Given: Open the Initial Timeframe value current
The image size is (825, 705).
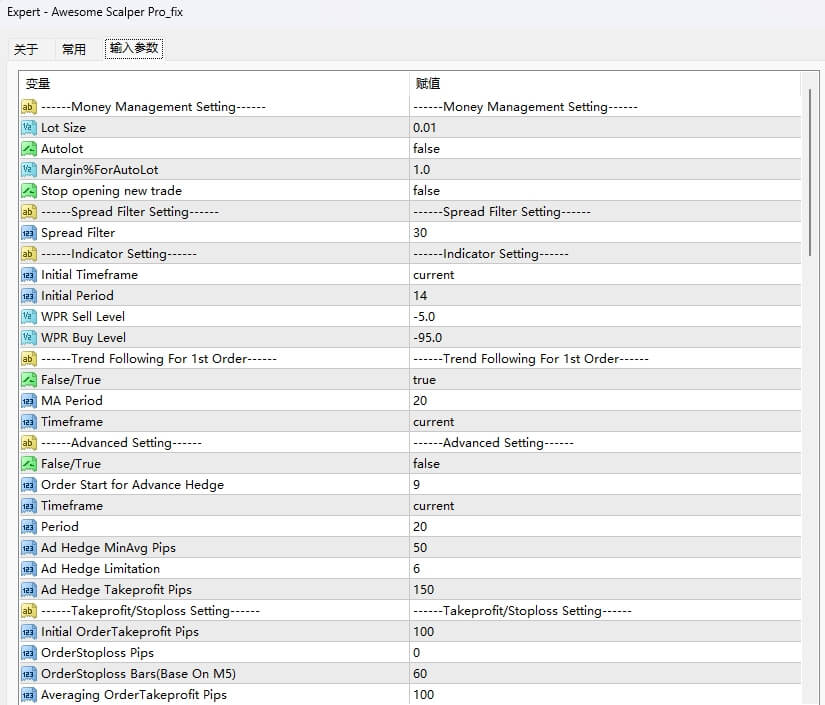Looking at the screenshot, I should coord(434,275).
